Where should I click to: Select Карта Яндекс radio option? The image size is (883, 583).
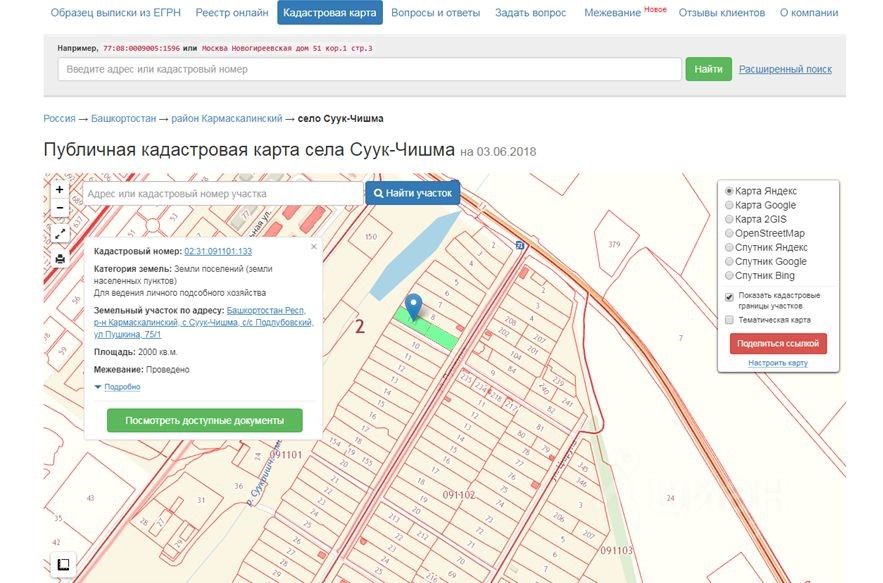click(729, 191)
